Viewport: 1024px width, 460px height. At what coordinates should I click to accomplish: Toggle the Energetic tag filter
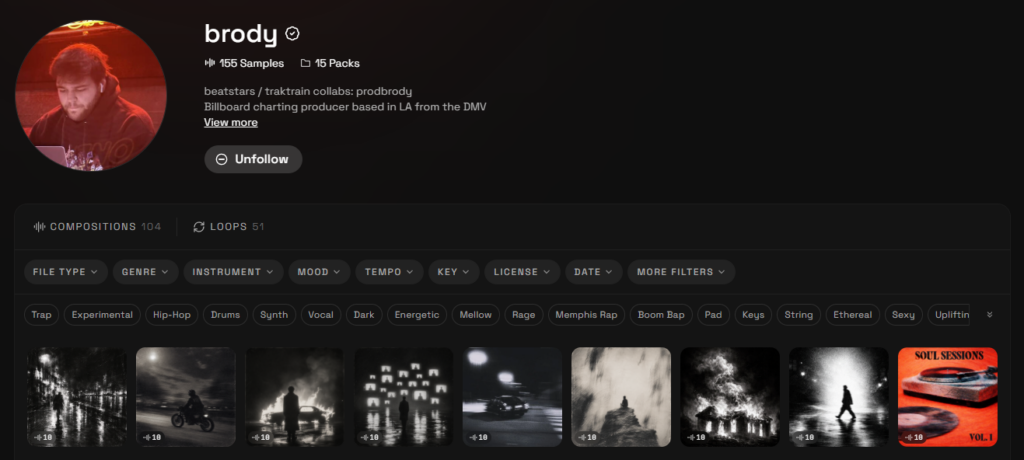tap(417, 315)
